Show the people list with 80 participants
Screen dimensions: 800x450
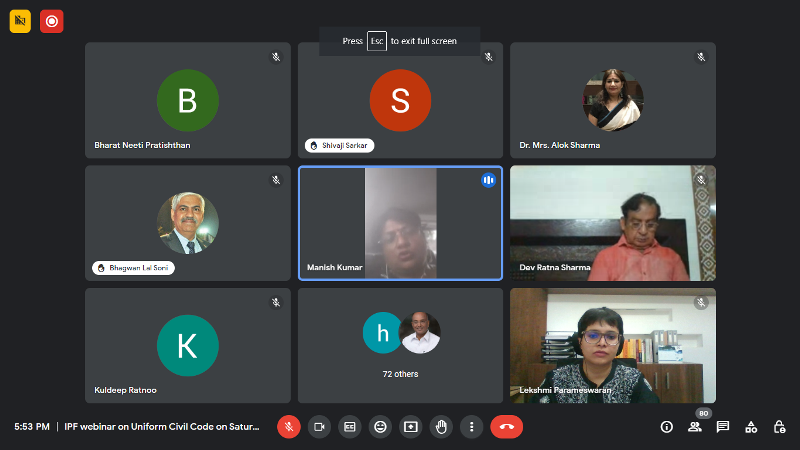click(x=695, y=426)
